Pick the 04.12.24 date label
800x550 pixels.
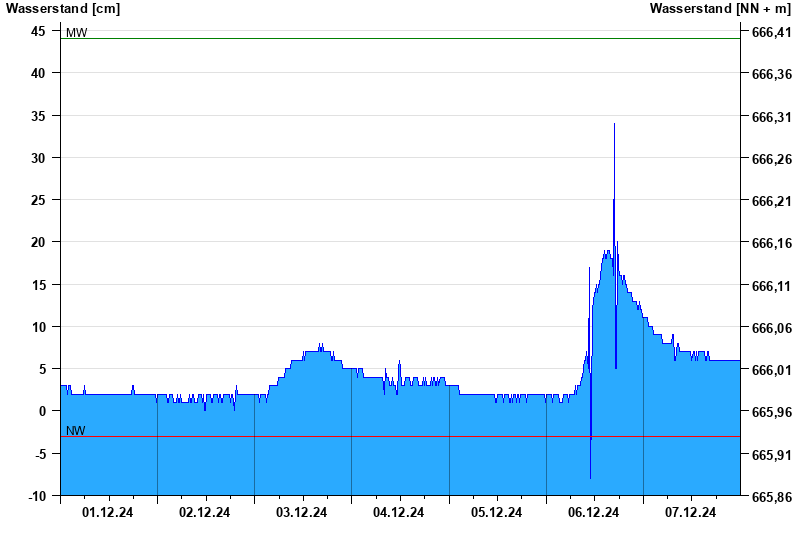tap(399, 513)
